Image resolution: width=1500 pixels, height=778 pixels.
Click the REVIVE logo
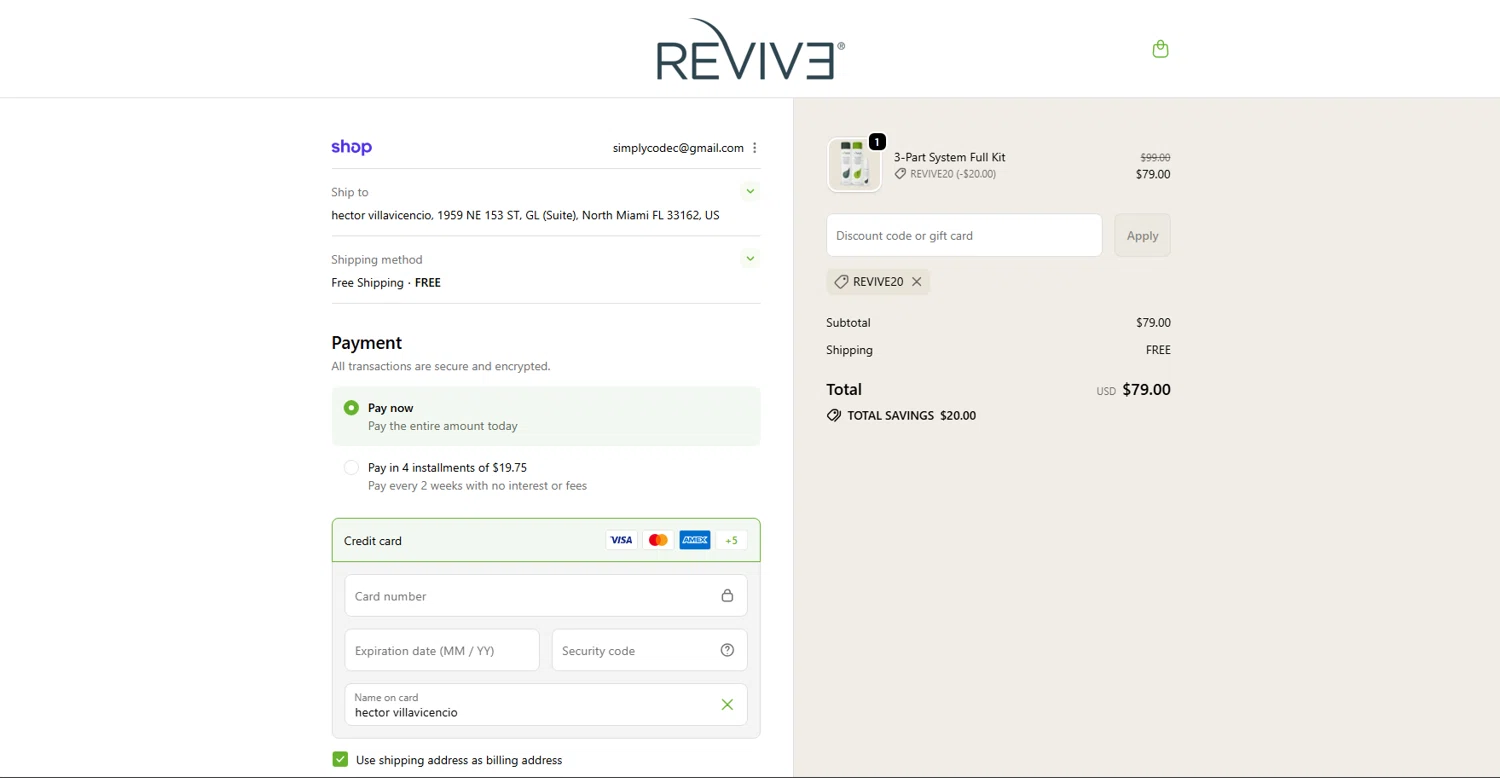[750, 49]
